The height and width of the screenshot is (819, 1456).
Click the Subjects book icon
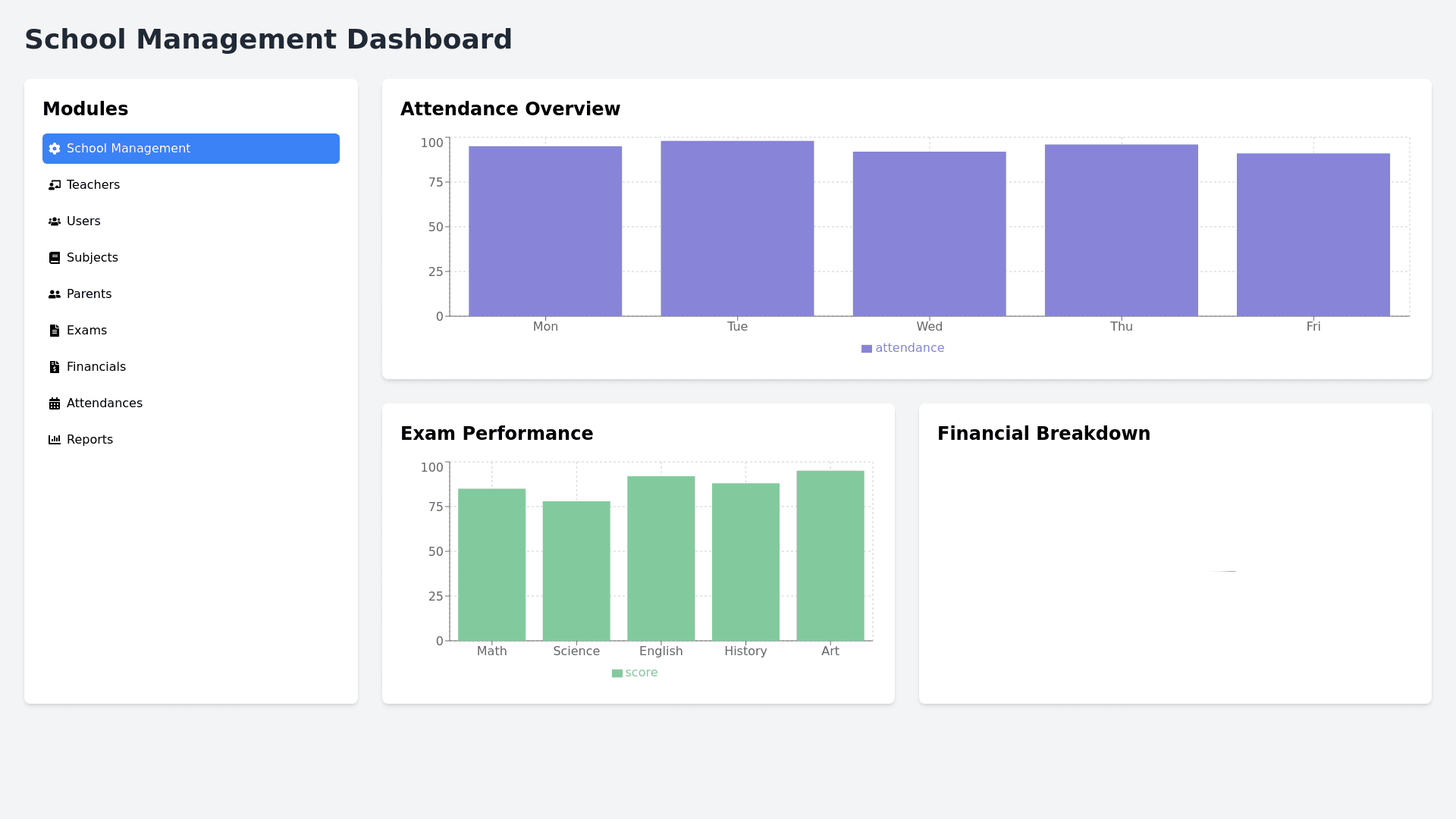[x=55, y=258]
